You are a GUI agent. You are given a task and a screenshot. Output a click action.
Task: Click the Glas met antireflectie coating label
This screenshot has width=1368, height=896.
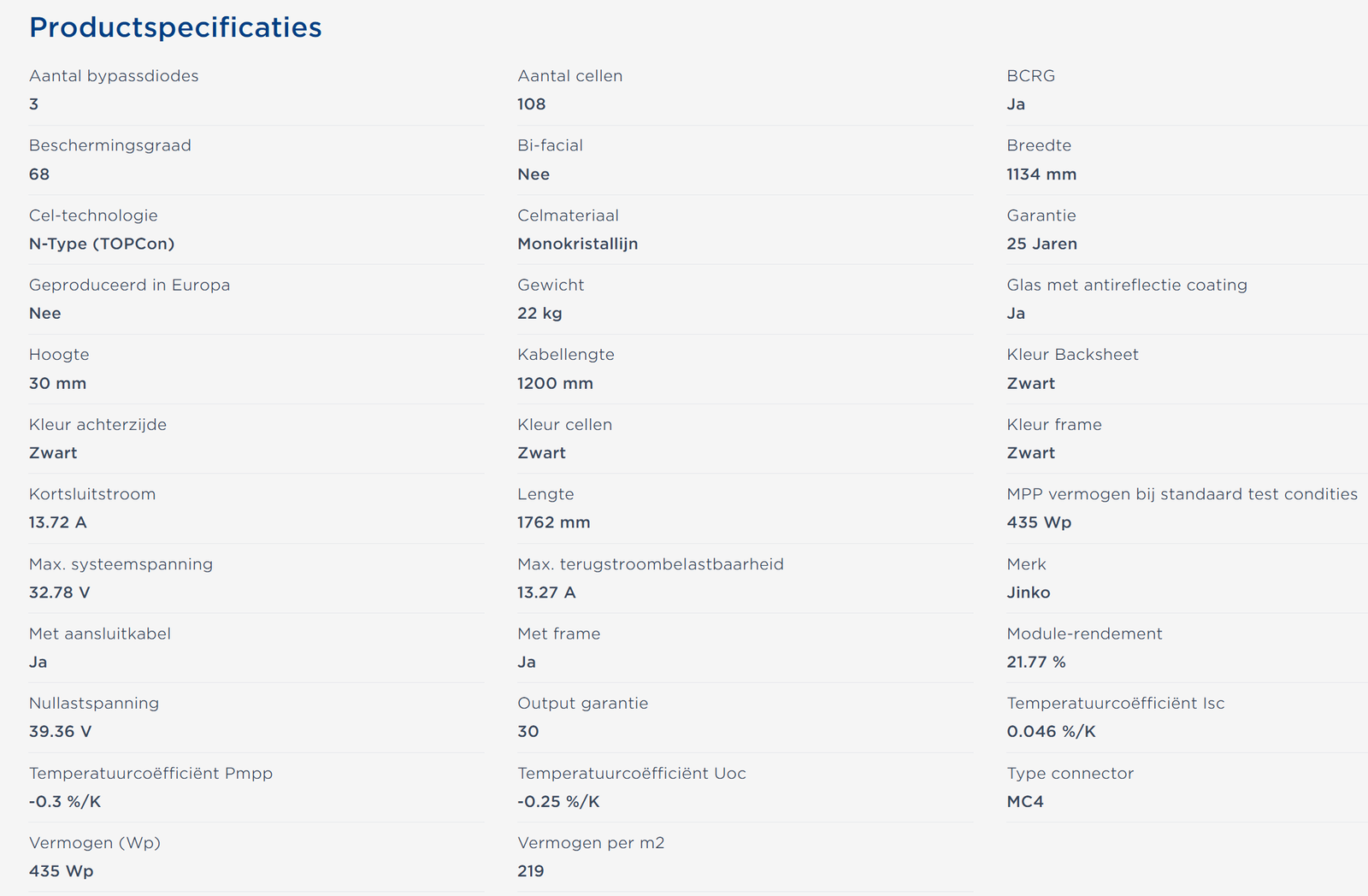[1126, 285]
